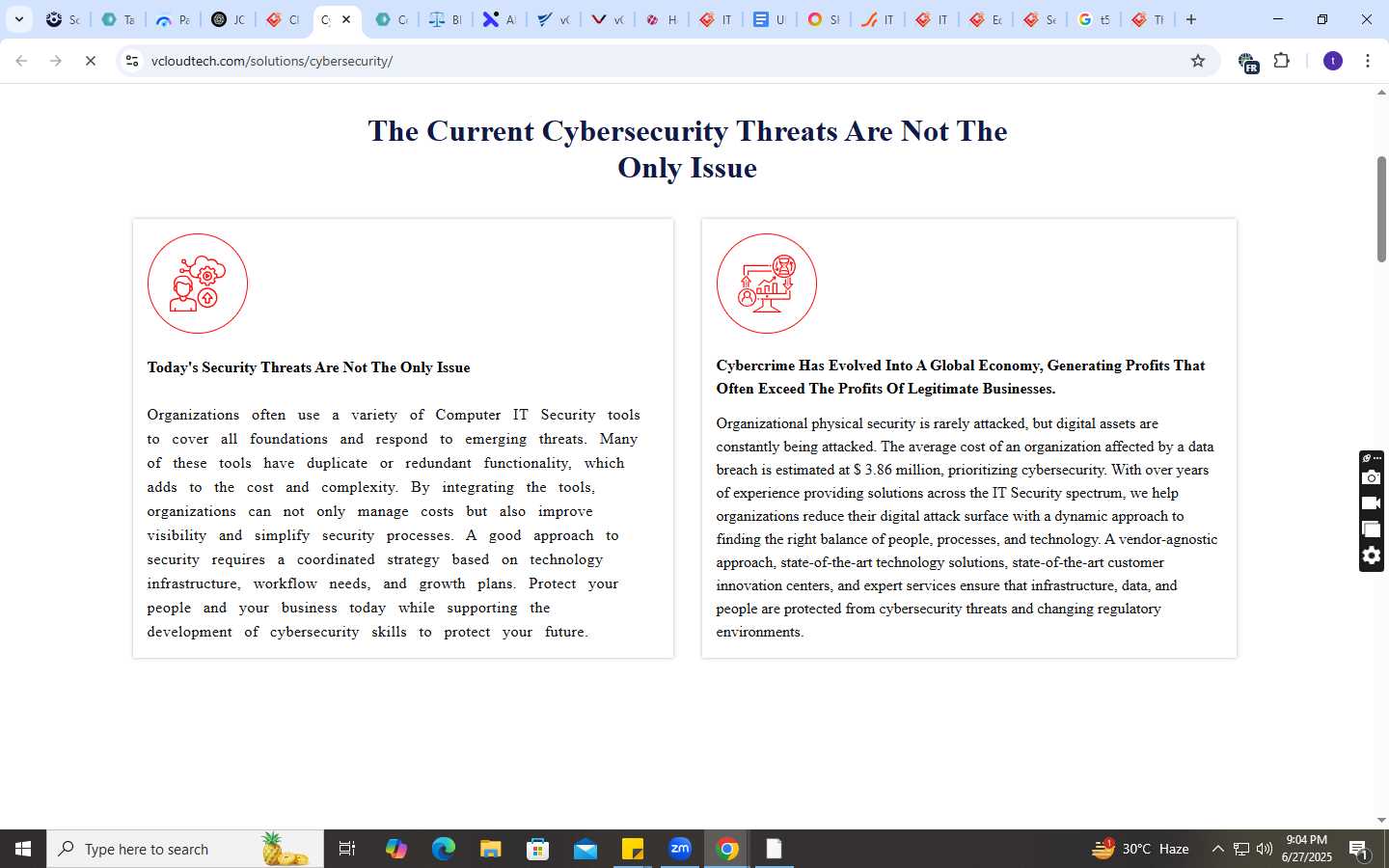
Task: Go forward to the next page
Action: (x=56, y=61)
